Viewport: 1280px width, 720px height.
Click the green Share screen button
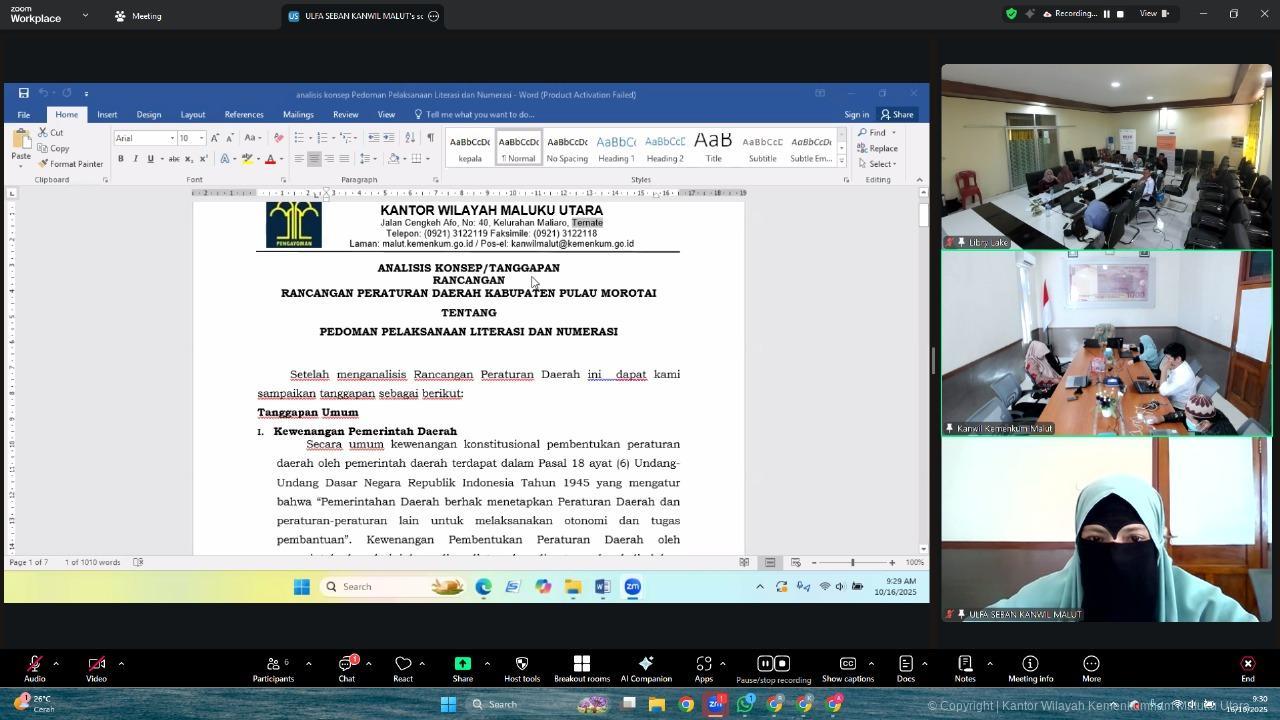(462, 665)
